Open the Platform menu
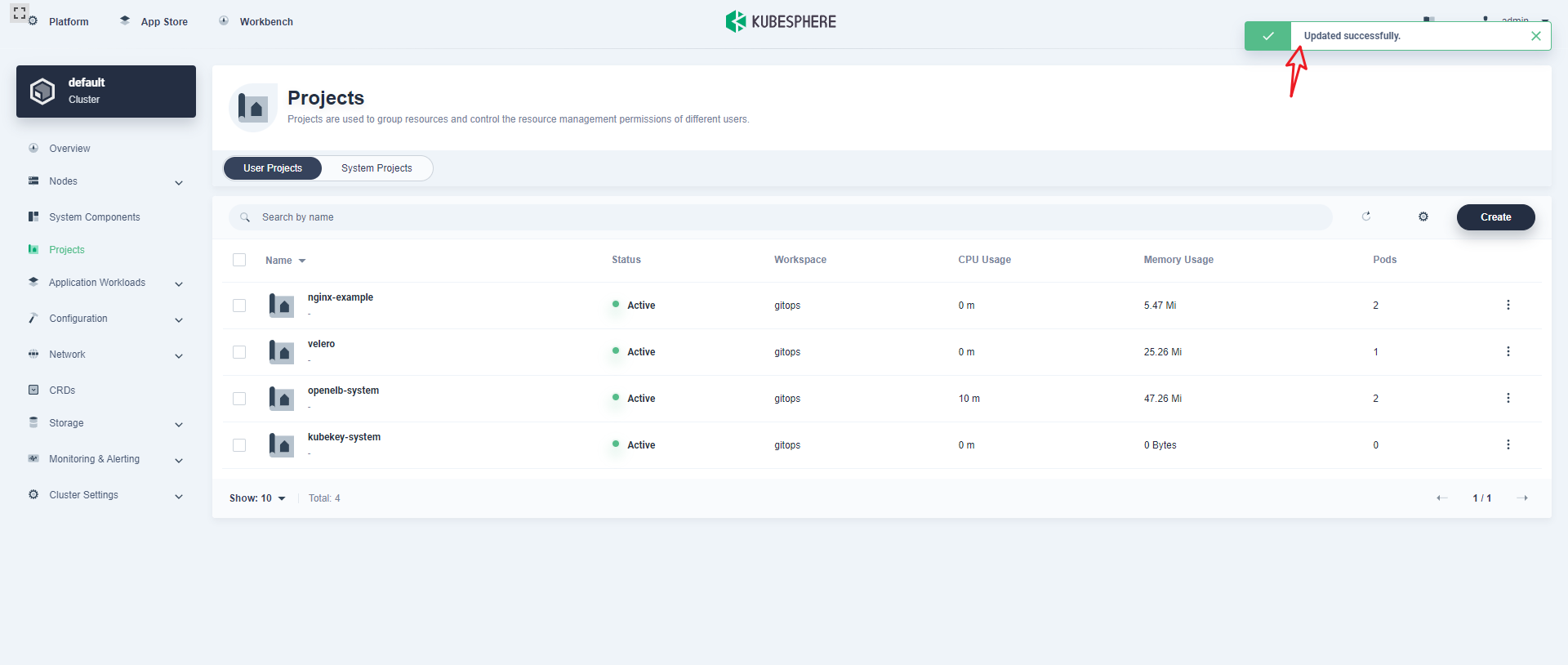1568x665 pixels. (x=69, y=22)
